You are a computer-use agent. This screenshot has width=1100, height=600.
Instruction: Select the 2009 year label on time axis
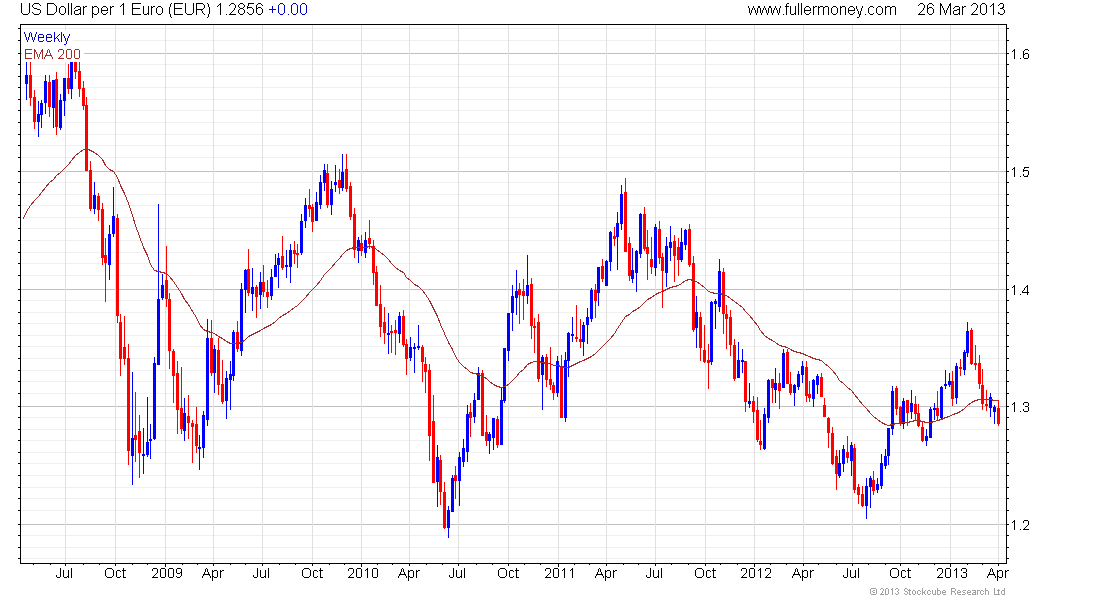click(166, 573)
